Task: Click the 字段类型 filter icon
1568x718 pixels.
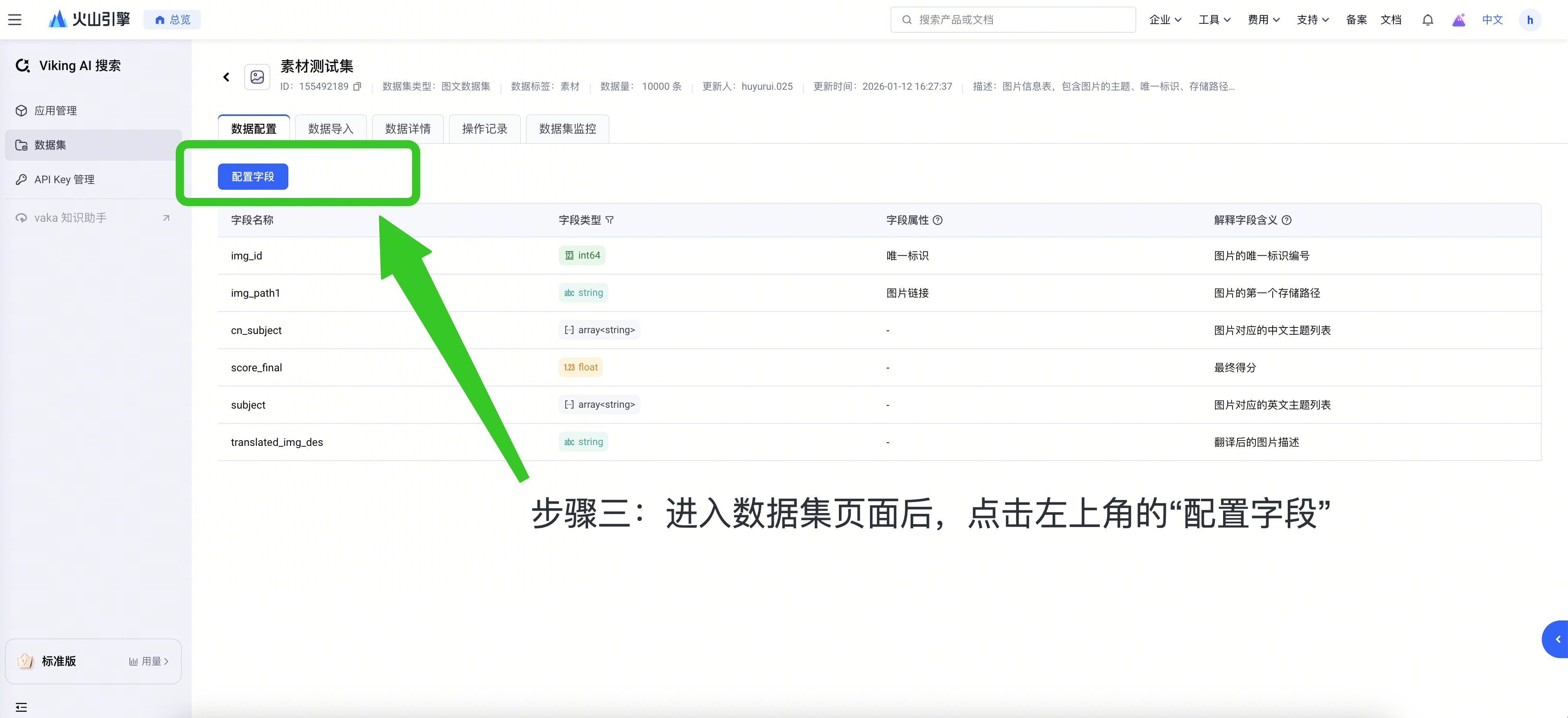Action: pyautogui.click(x=610, y=220)
